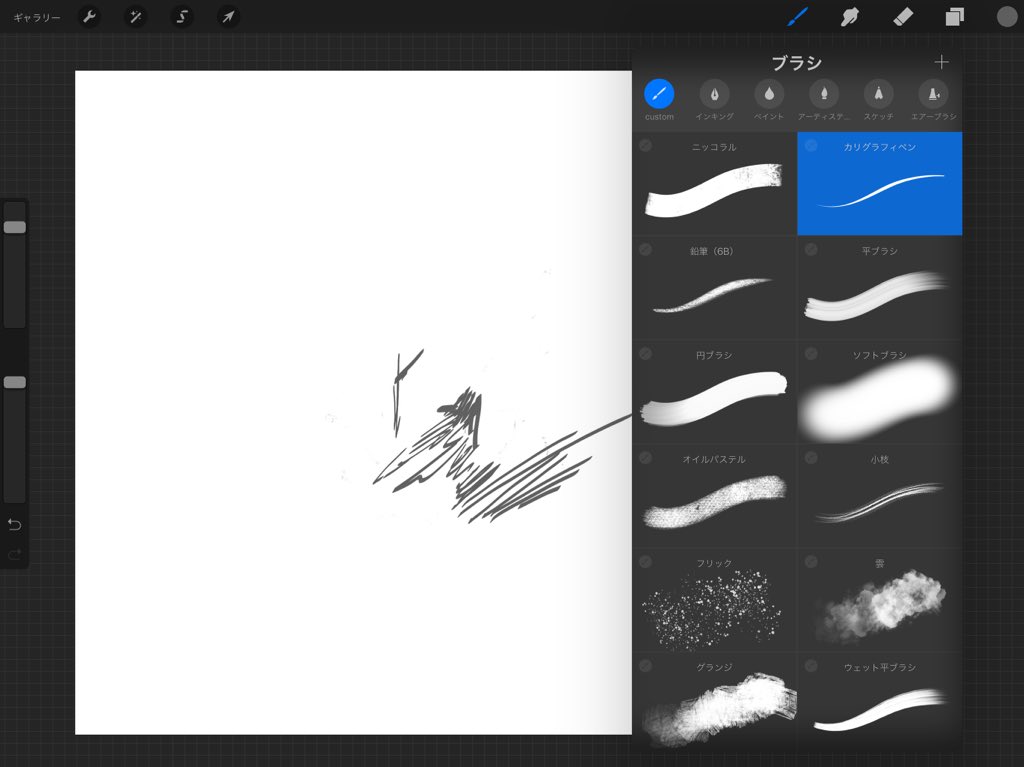The height and width of the screenshot is (767, 1024).
Task: Choose the 鉛筆（6B） brush
Action: click(714, 288)
